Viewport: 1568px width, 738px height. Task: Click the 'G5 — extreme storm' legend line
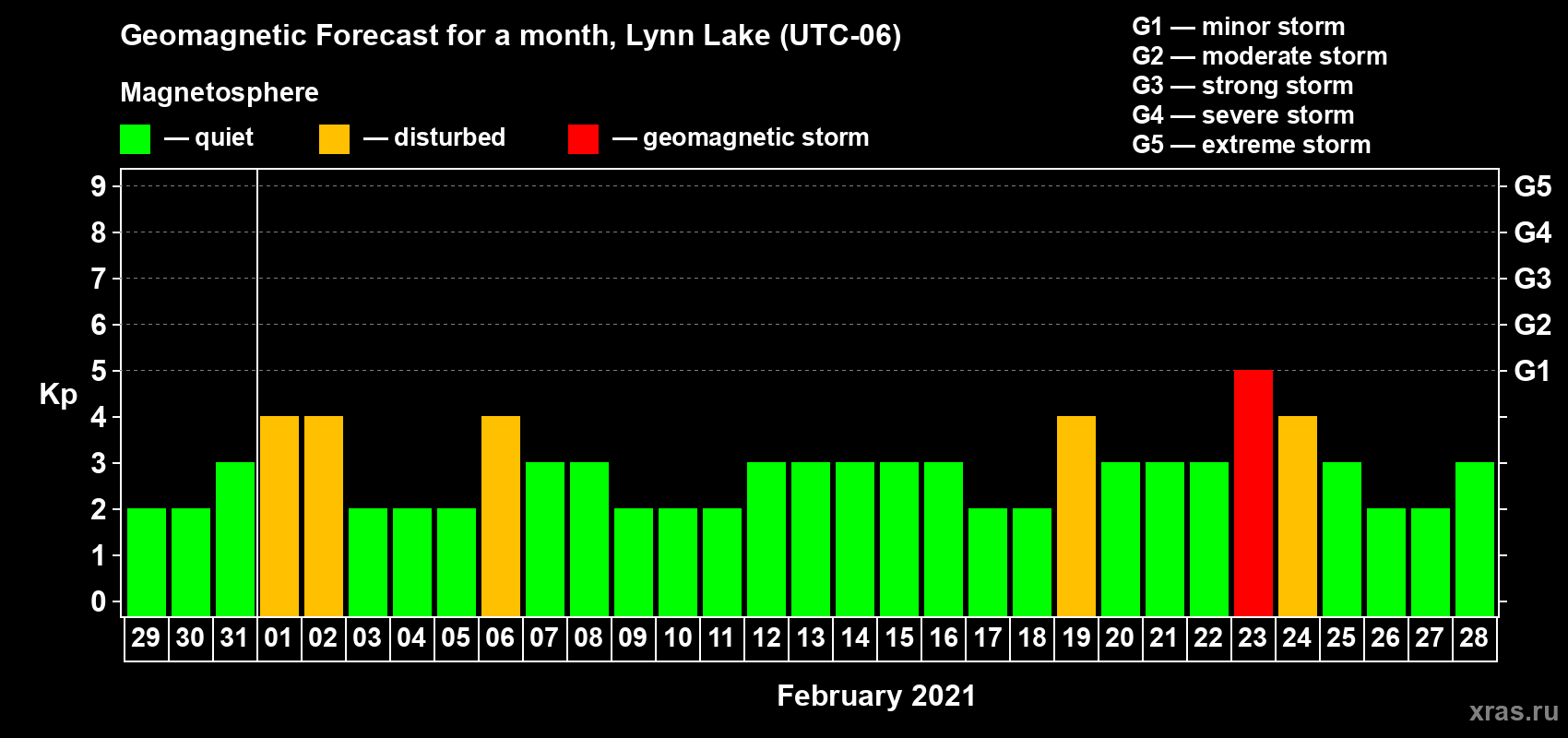point(1252,145)
